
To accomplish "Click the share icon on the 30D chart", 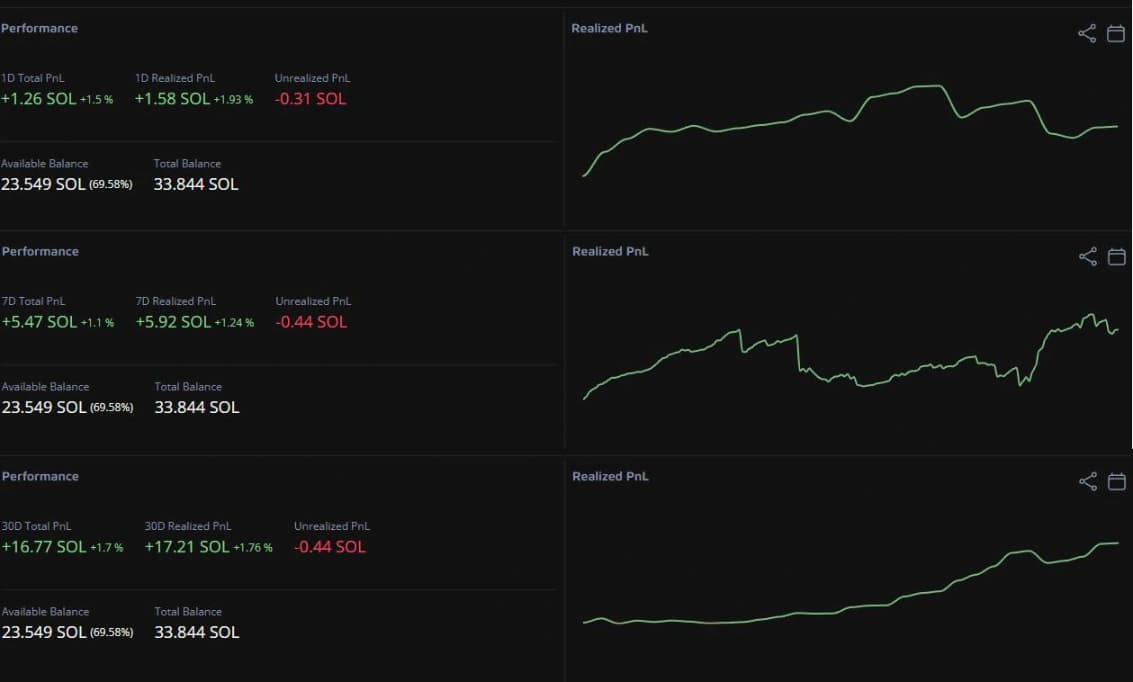I will (x=1087, y=481).
